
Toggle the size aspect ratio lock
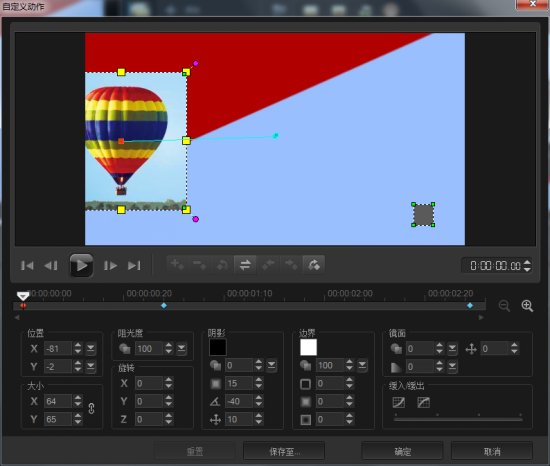pos(91,408)
